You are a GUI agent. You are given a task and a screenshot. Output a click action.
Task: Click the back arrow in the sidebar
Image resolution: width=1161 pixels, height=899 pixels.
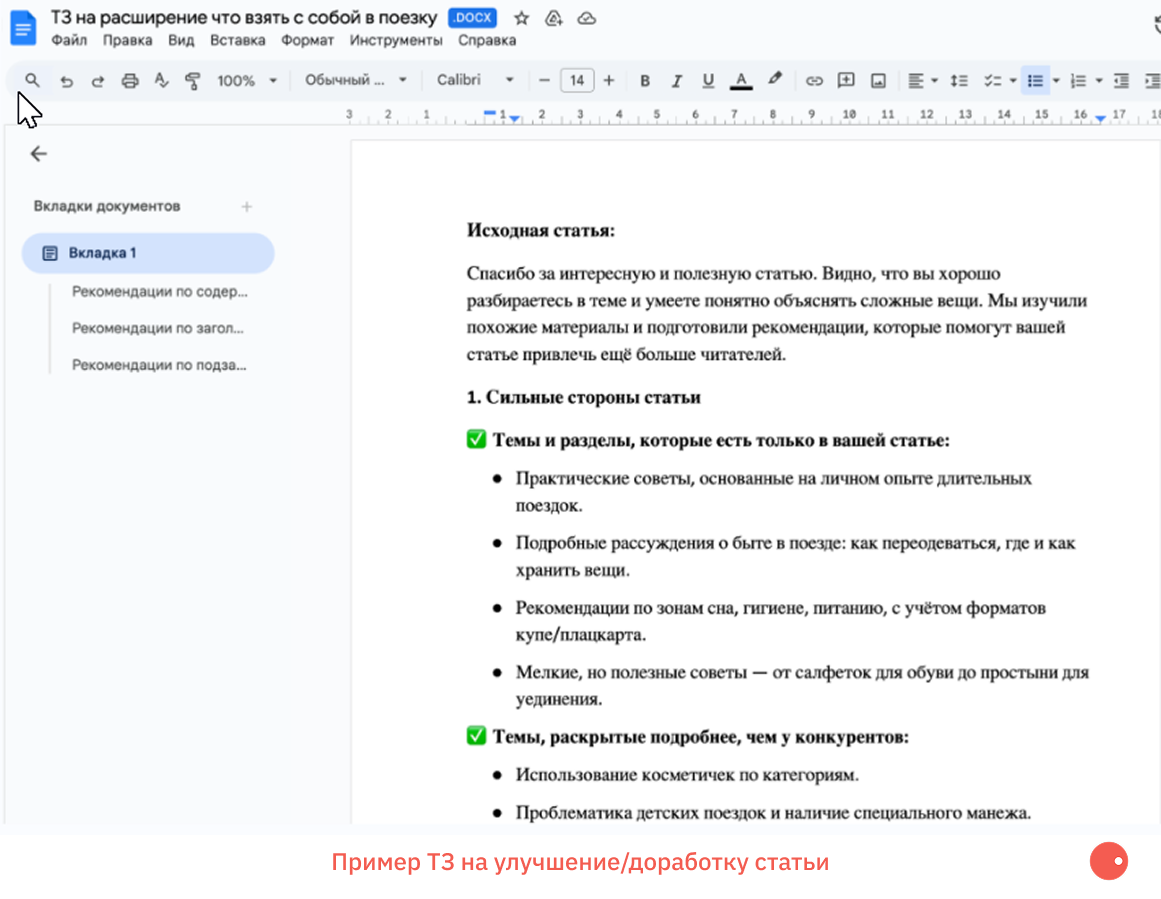[x=39, y=153]
